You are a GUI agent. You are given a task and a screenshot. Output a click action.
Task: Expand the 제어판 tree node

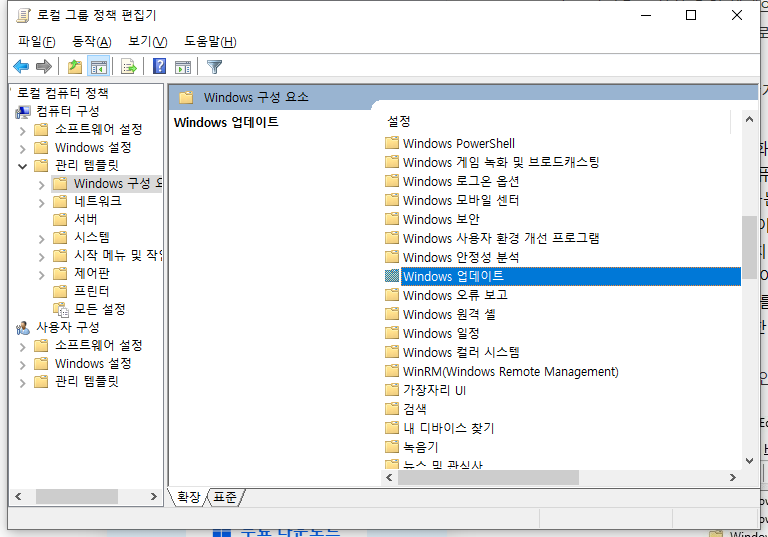42,275
